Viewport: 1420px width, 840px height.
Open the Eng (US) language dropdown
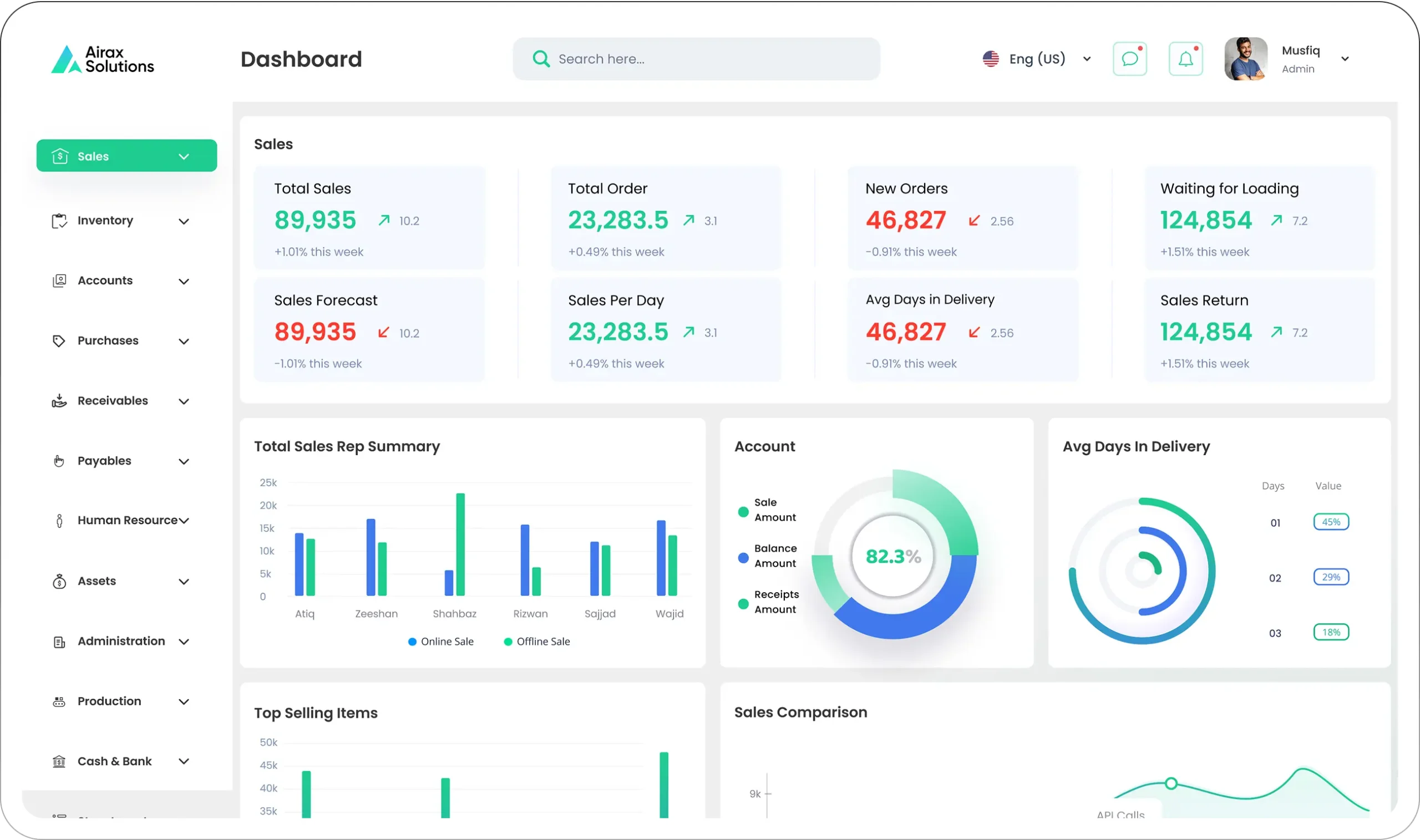pos(1036,59)
